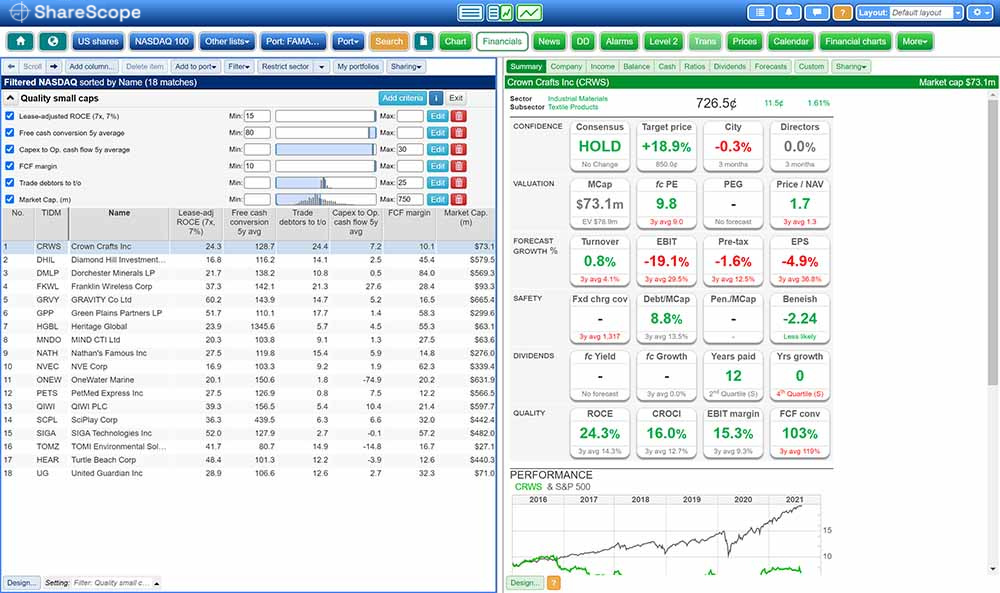
Task: Open the chat messages icon
Action: [816, 13]
